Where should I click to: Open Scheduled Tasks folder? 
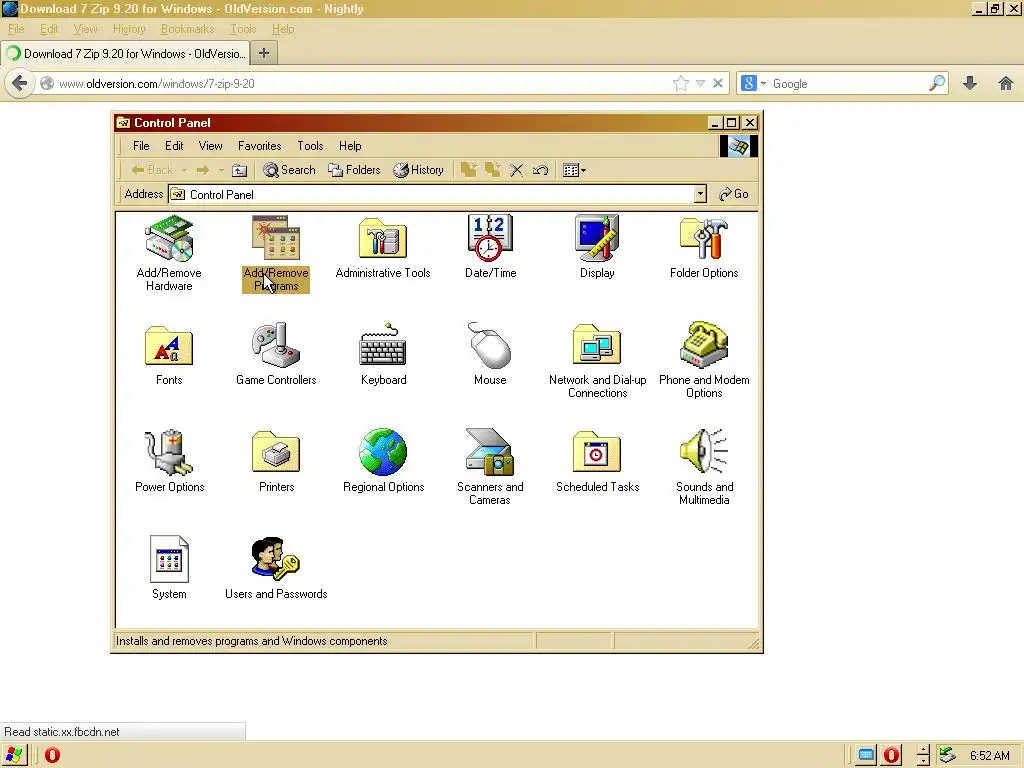597,461
